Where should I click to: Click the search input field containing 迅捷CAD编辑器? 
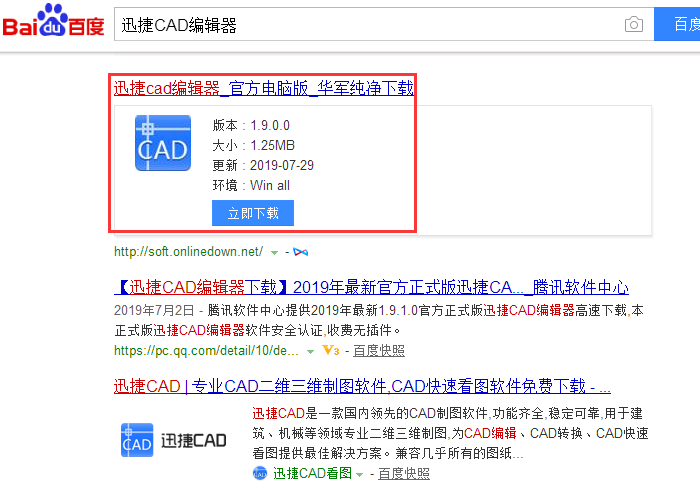click(x=384, y=24)
